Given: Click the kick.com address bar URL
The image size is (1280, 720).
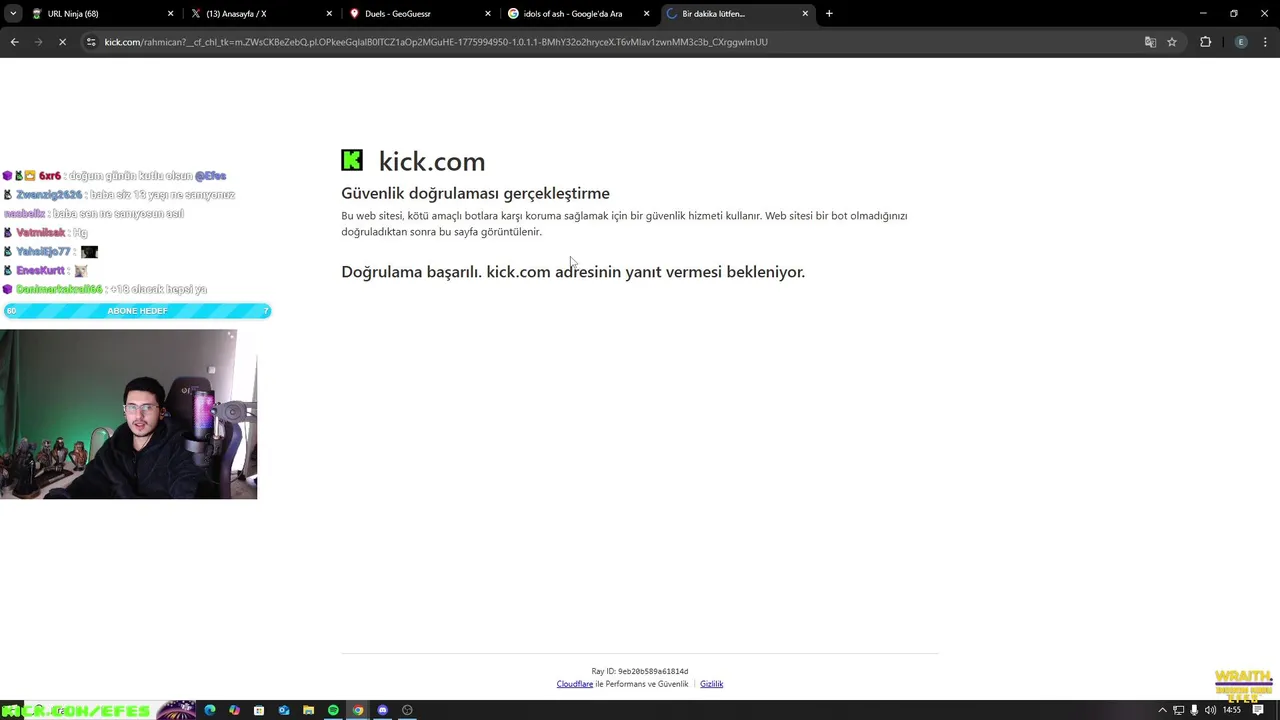Looking at the screenshot, I should 436,42.
